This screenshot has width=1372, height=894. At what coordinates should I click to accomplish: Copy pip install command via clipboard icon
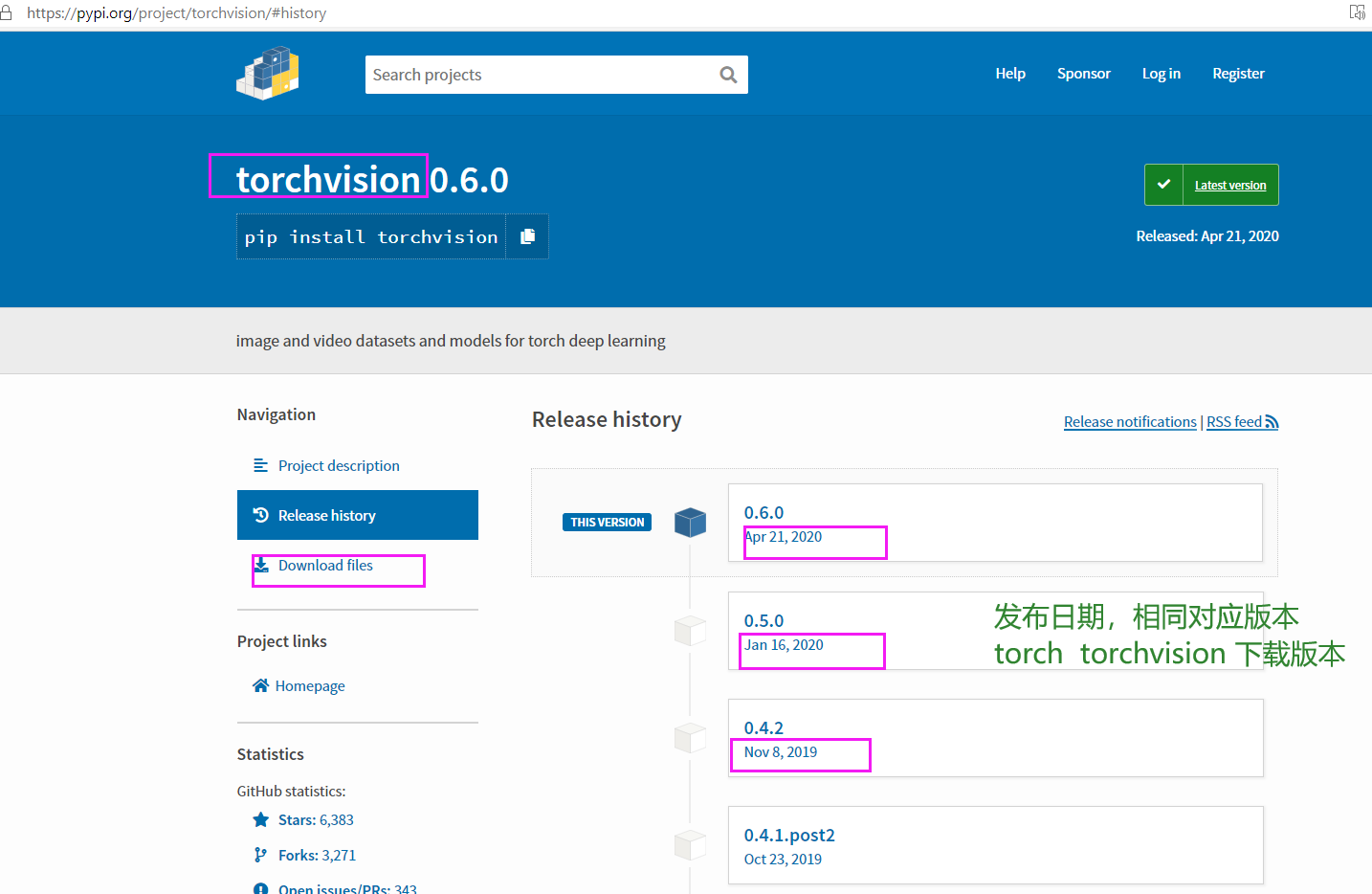click(527, 236)
